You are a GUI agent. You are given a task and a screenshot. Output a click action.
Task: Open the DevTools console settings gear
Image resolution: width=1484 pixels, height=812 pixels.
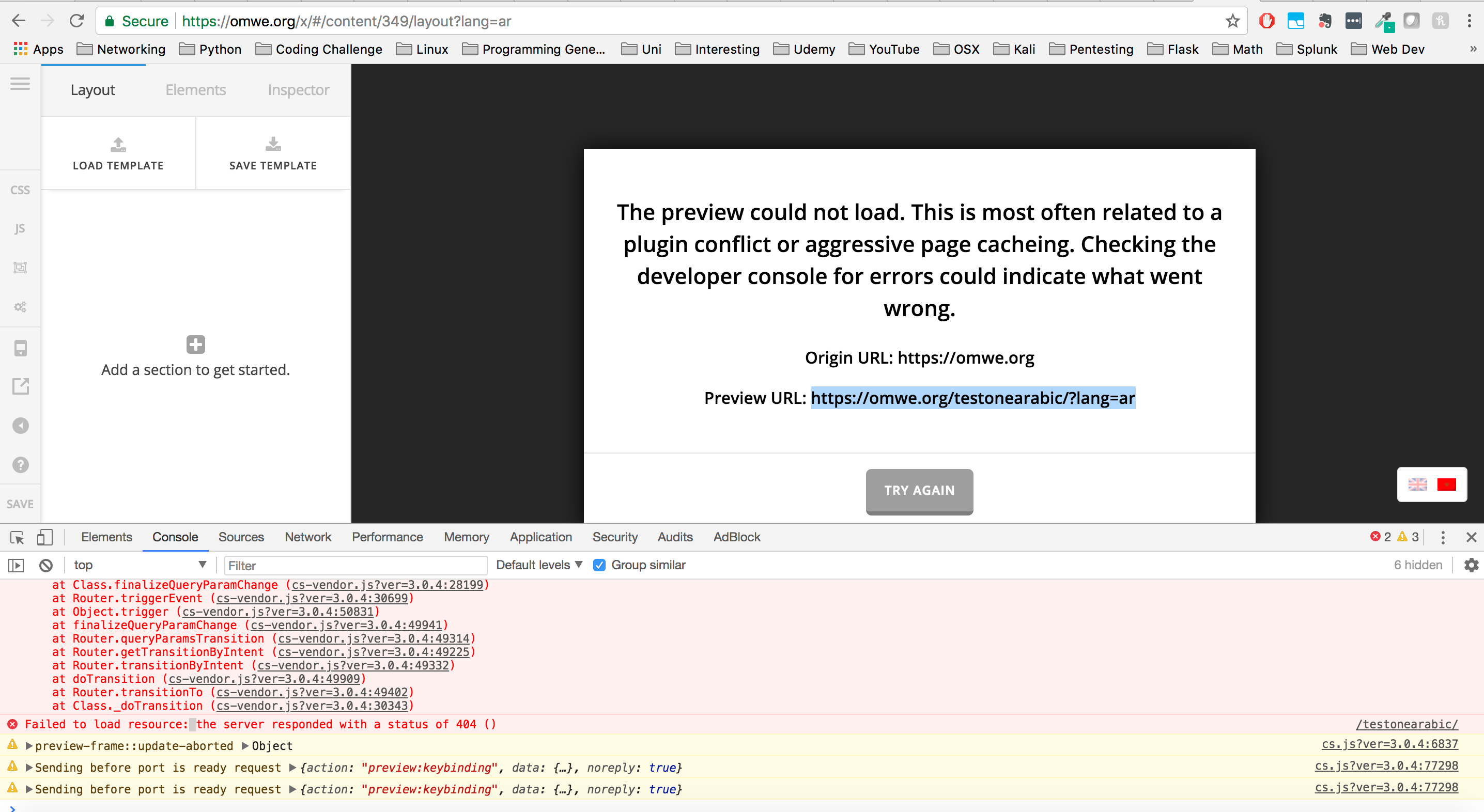pyautogui.click(x=1471, y=565)
